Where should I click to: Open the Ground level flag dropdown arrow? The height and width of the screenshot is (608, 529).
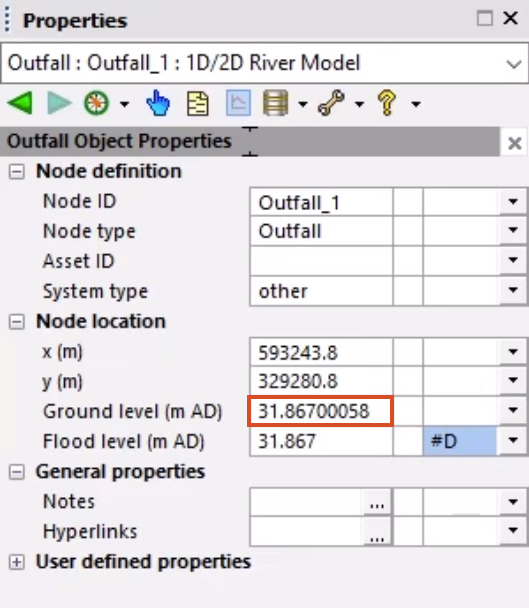coord(513,410)
